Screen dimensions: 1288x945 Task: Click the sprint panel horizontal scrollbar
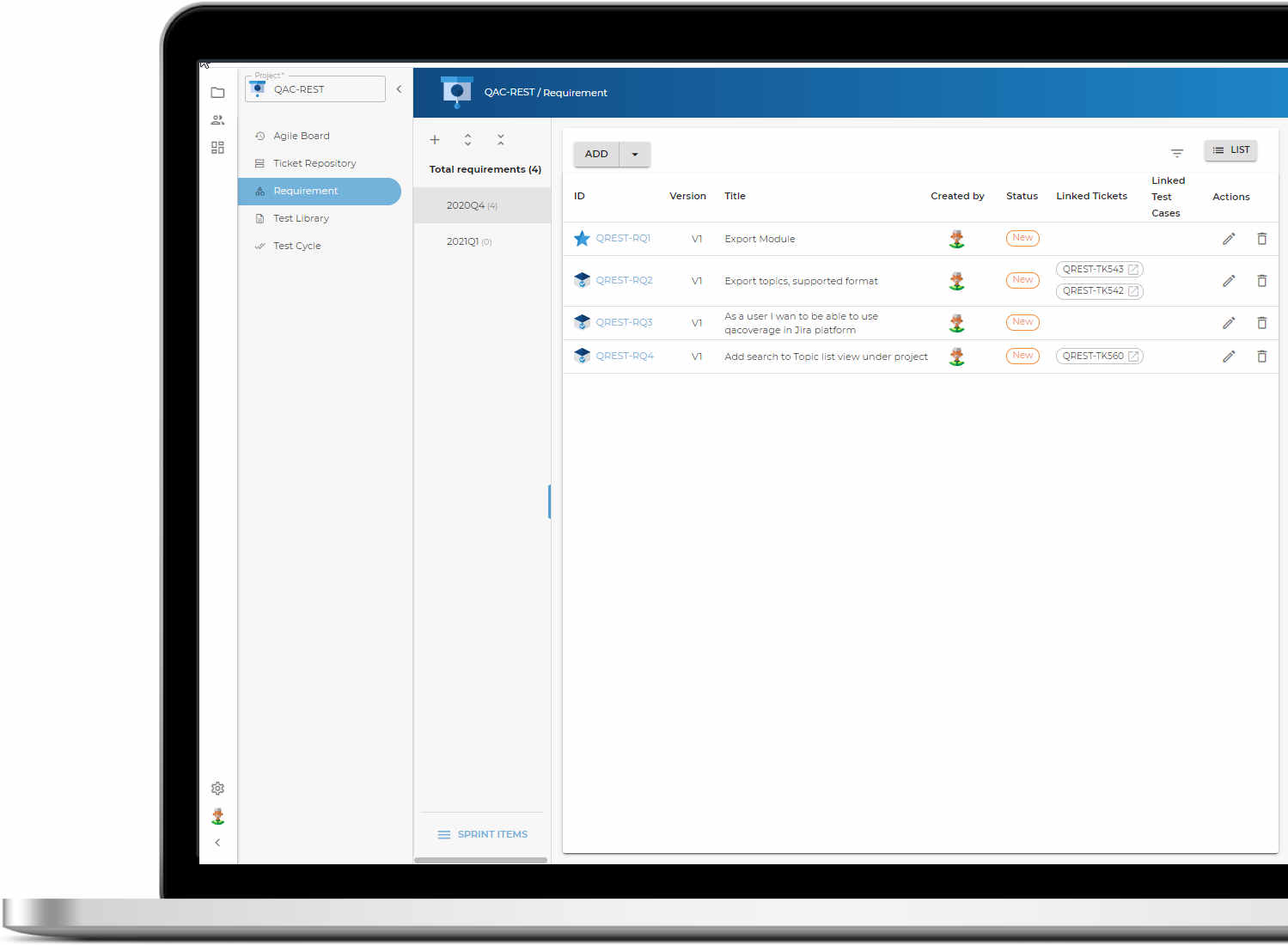pos(480,860)
